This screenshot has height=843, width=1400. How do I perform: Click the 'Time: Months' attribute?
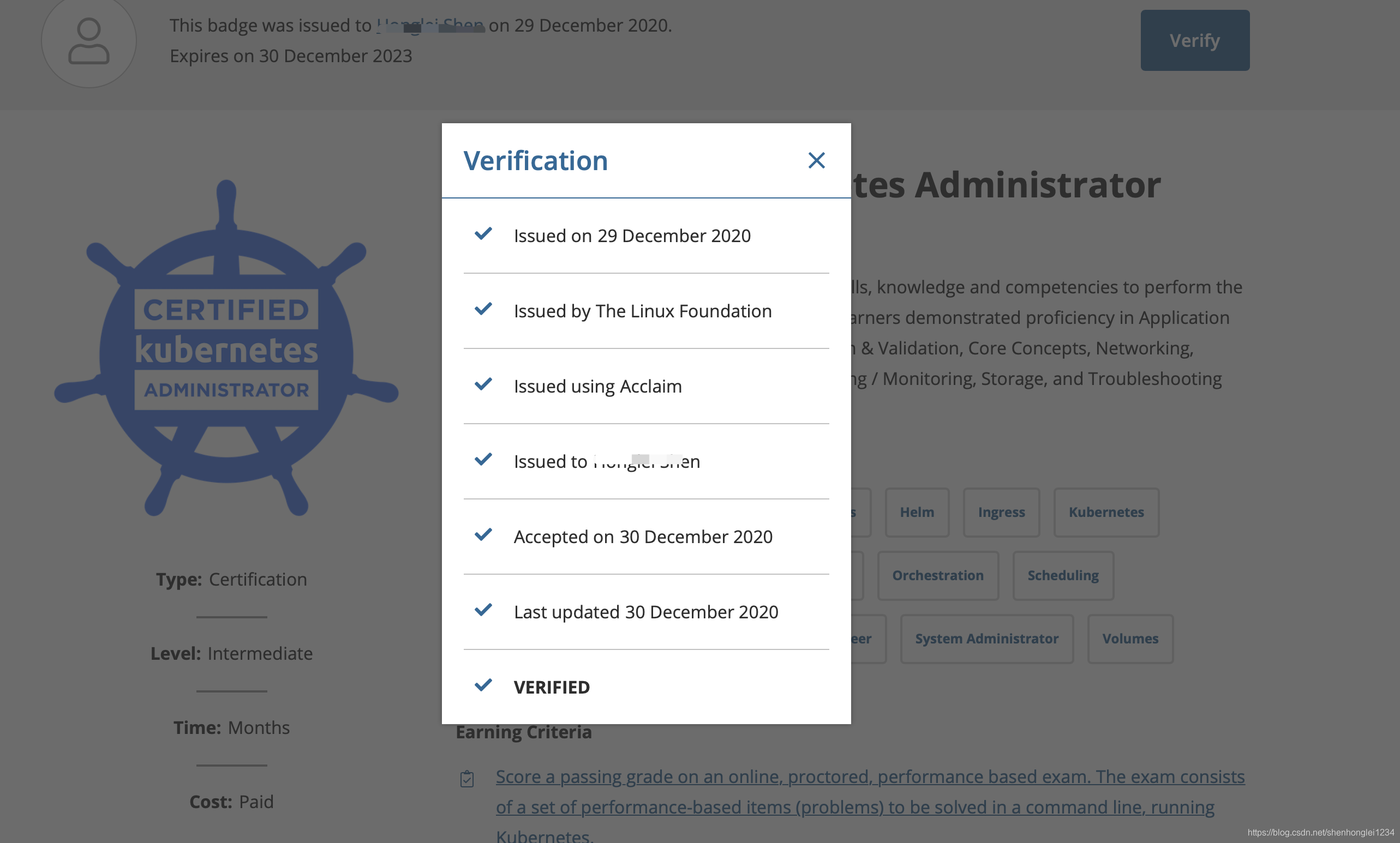pos(231,728)
